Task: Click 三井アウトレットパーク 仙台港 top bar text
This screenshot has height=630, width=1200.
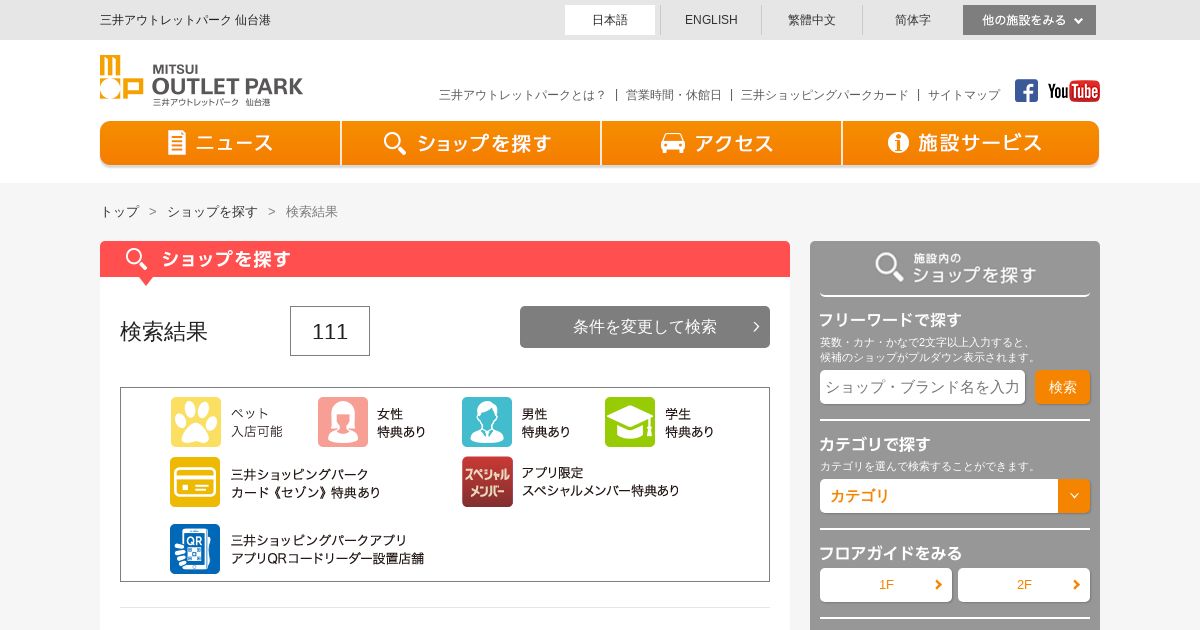Action: tap(185, 20)
